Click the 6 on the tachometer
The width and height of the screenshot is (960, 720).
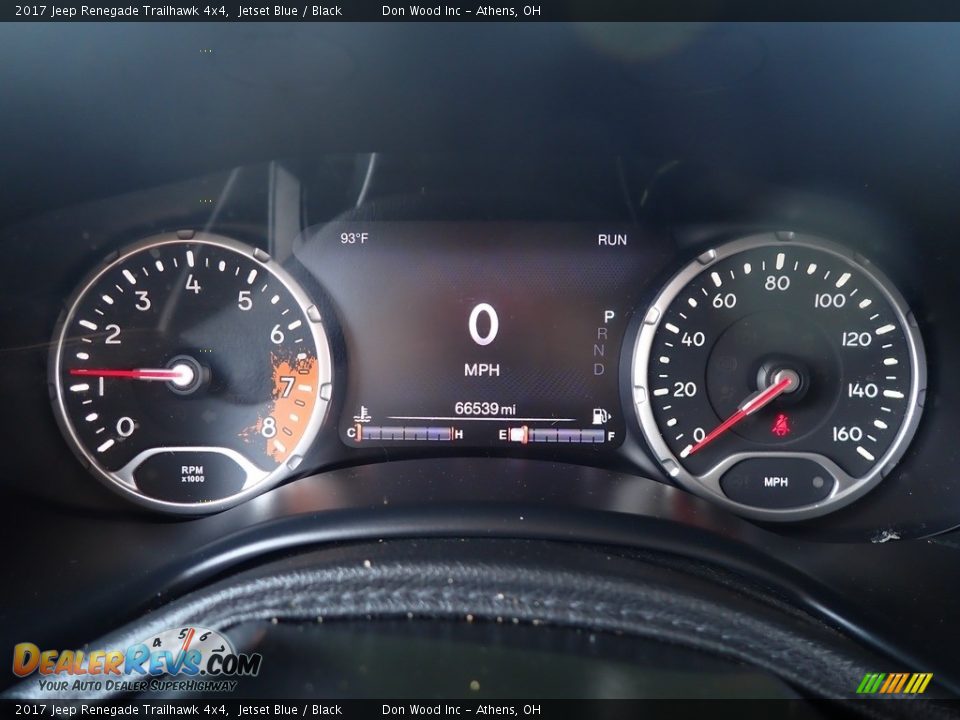pos(277,334)
